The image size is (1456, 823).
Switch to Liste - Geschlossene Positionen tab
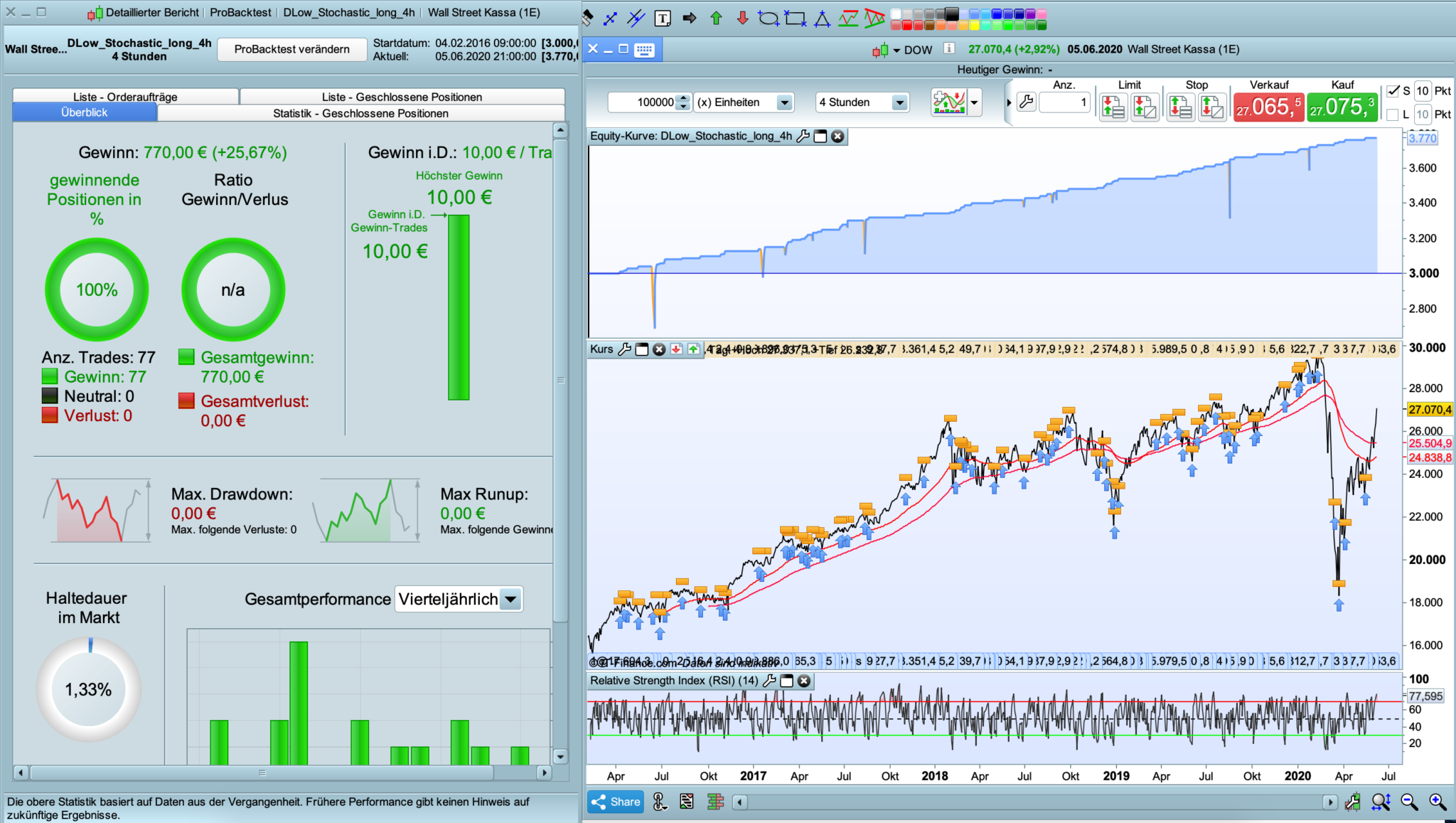402,97
